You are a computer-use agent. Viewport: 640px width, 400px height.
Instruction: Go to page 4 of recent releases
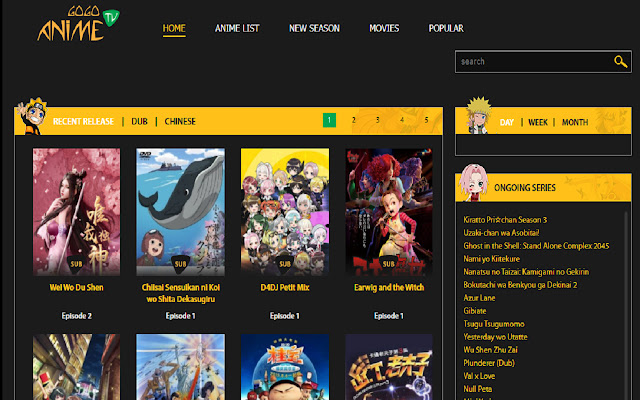[402, 120]
